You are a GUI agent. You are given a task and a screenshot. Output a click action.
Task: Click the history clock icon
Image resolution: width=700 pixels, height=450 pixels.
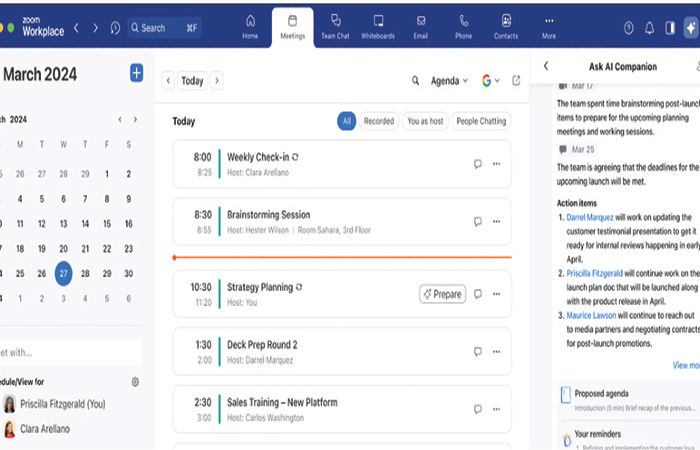[115, 28]
